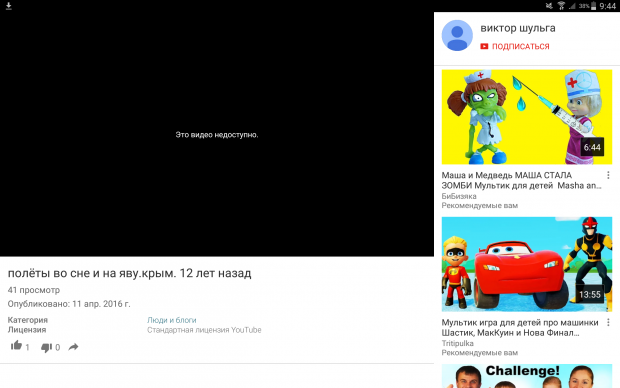Tap the 41 просмотр view count
The width and height of the screenshot is (620, 388).
(x=34, y=290)
